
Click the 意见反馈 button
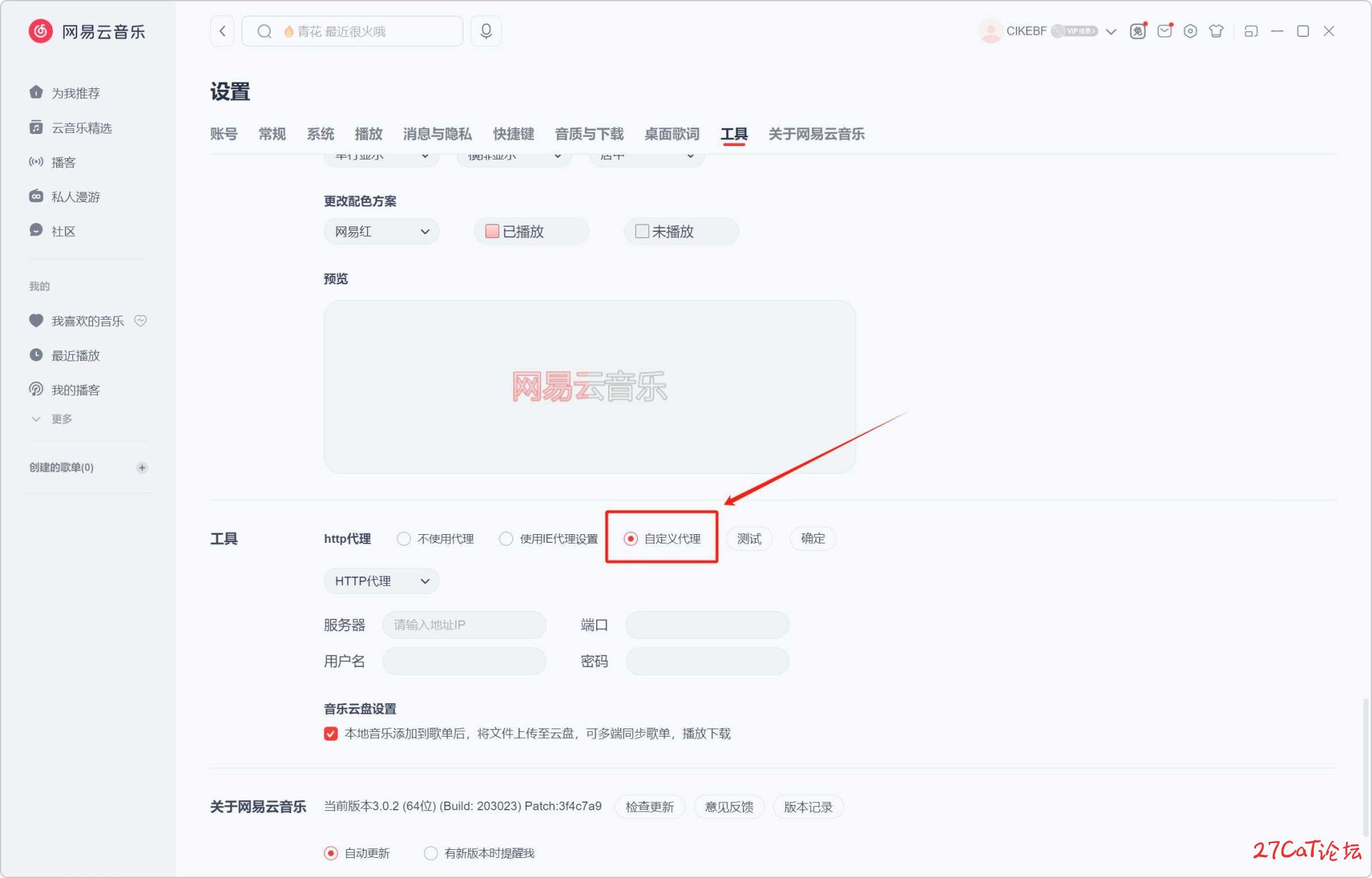pos(730,807)
